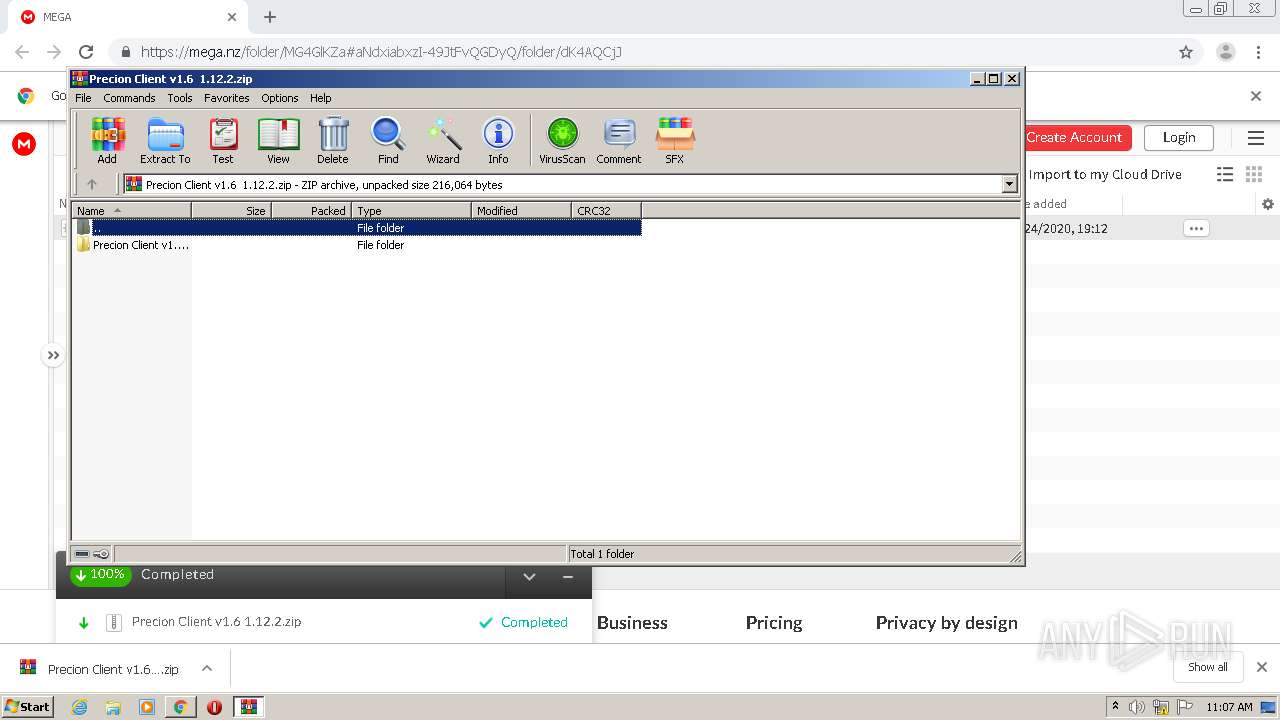
Task: Open the Windows Start menu
Action: [27, 706]
